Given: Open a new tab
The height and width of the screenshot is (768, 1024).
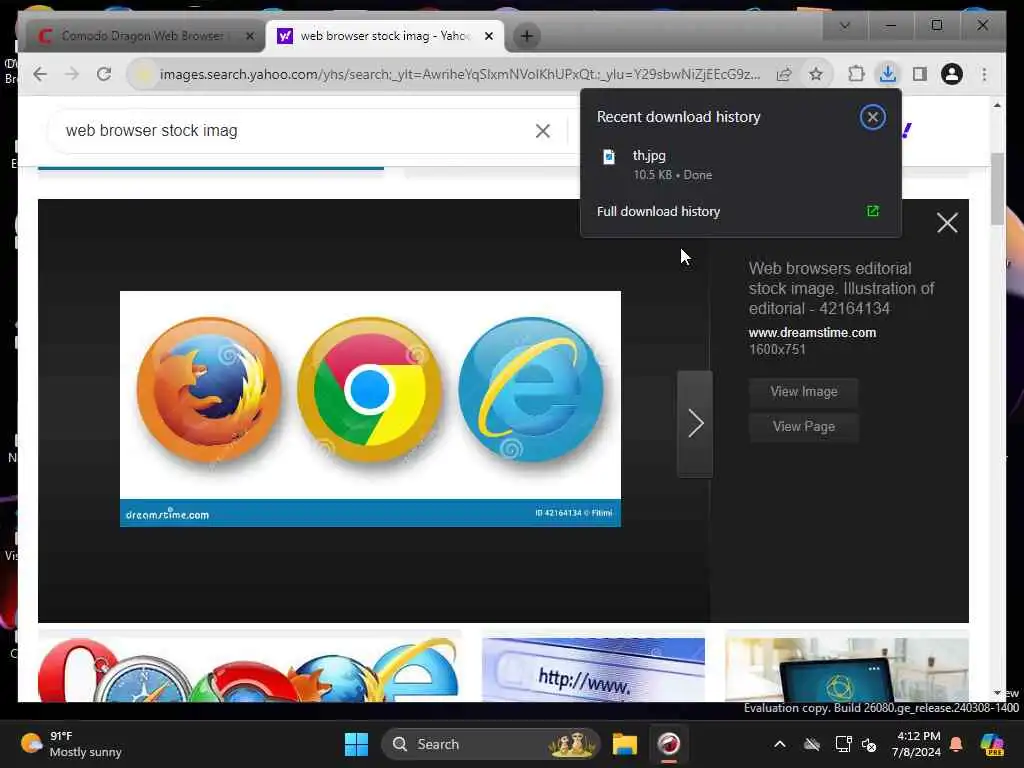Looking at the screenshot, I should [526, 36].
